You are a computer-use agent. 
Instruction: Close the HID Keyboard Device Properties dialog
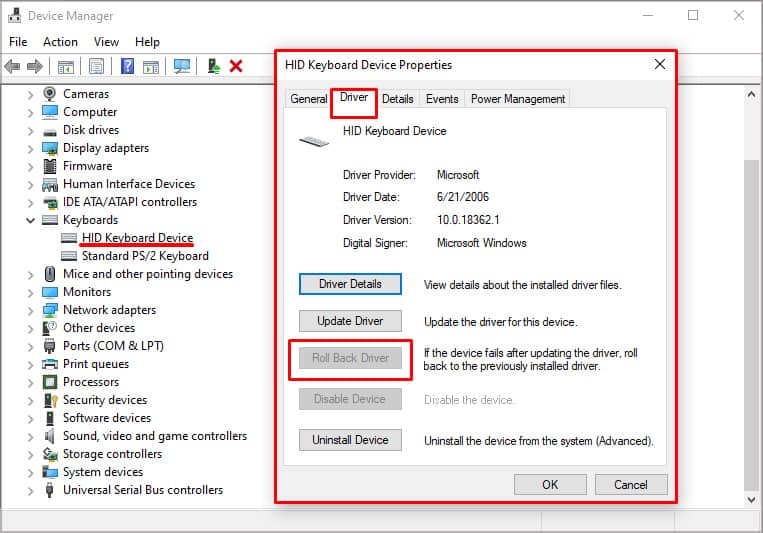660,64
